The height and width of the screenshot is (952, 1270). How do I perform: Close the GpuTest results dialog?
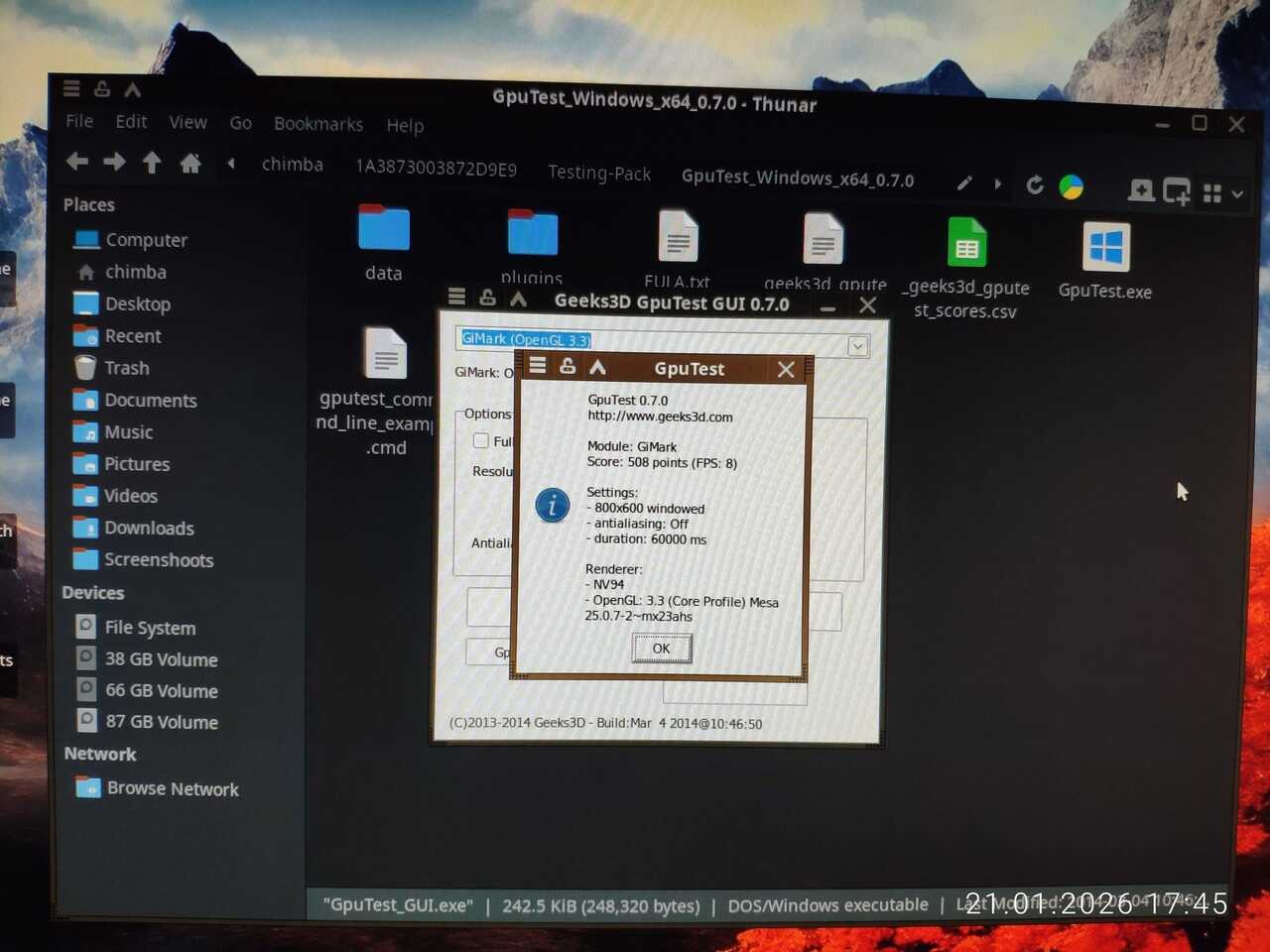click(x=786, y=370)
